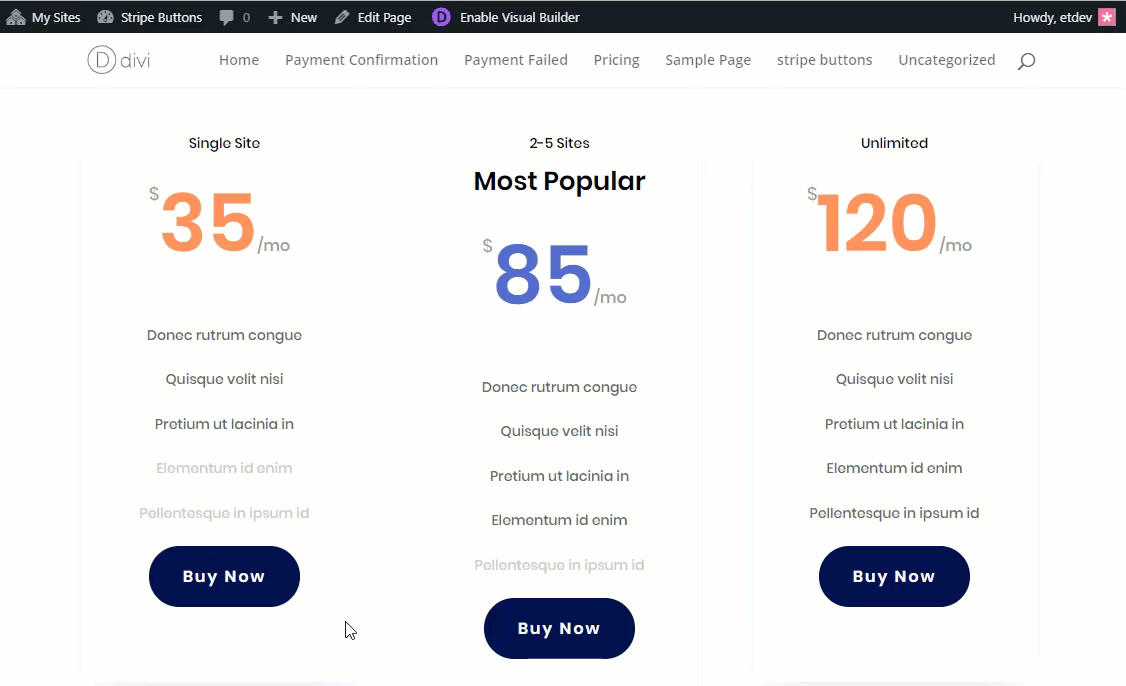
Task: Select the Uncategorized menu item
Action: [946, 60]
